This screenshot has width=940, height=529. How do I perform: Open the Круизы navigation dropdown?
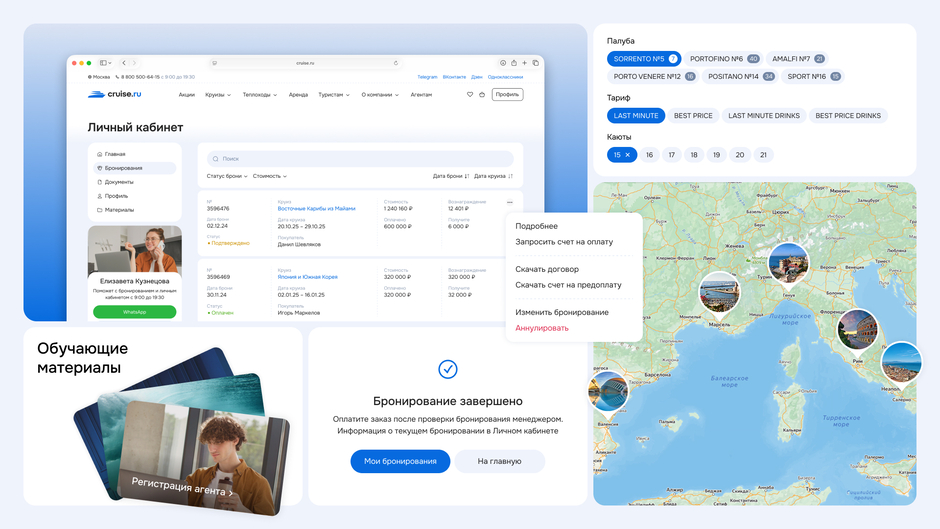pyautogui.click(x=218, y=95)
